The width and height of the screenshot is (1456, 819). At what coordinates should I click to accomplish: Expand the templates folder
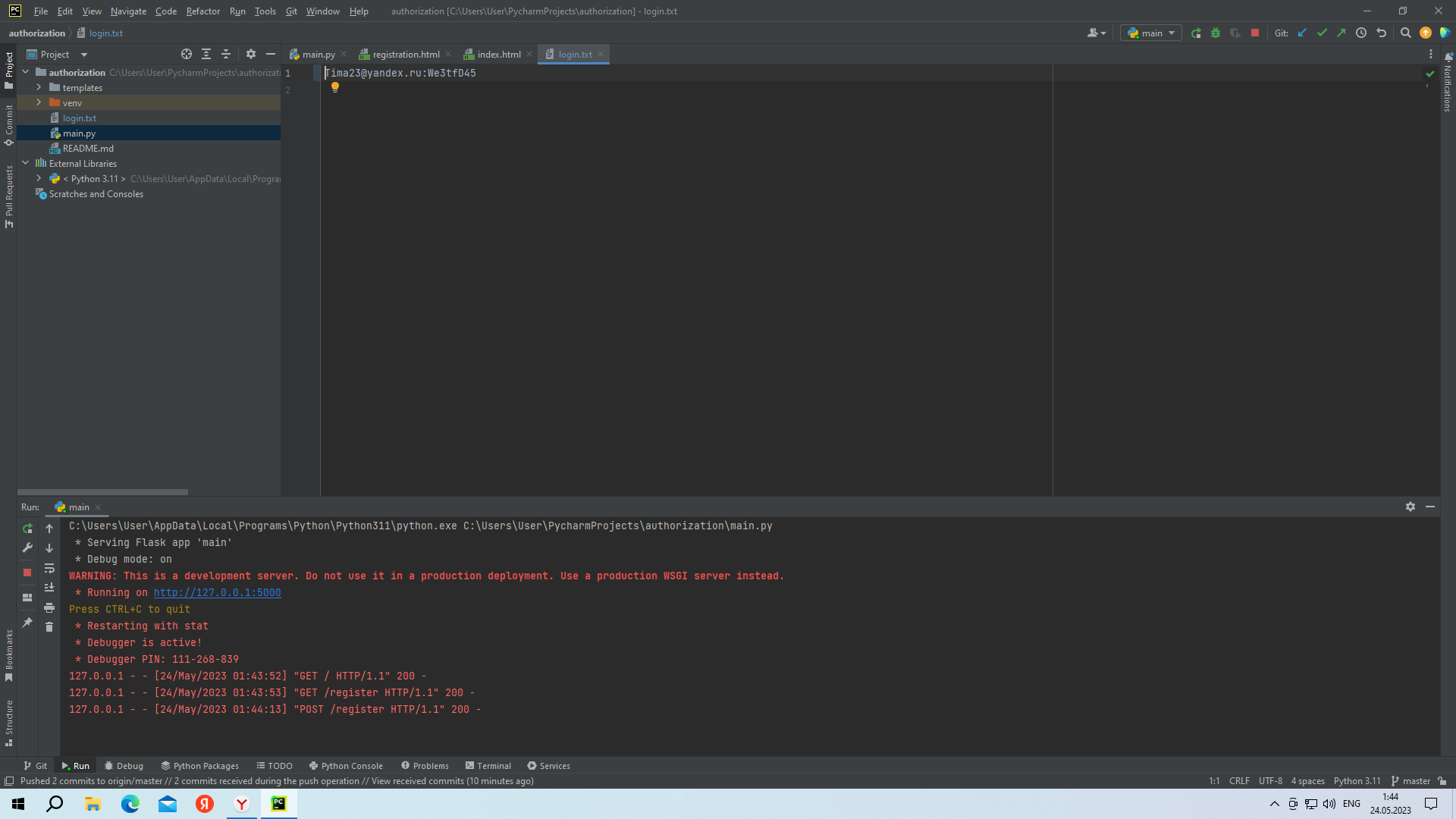click(39, 88)
